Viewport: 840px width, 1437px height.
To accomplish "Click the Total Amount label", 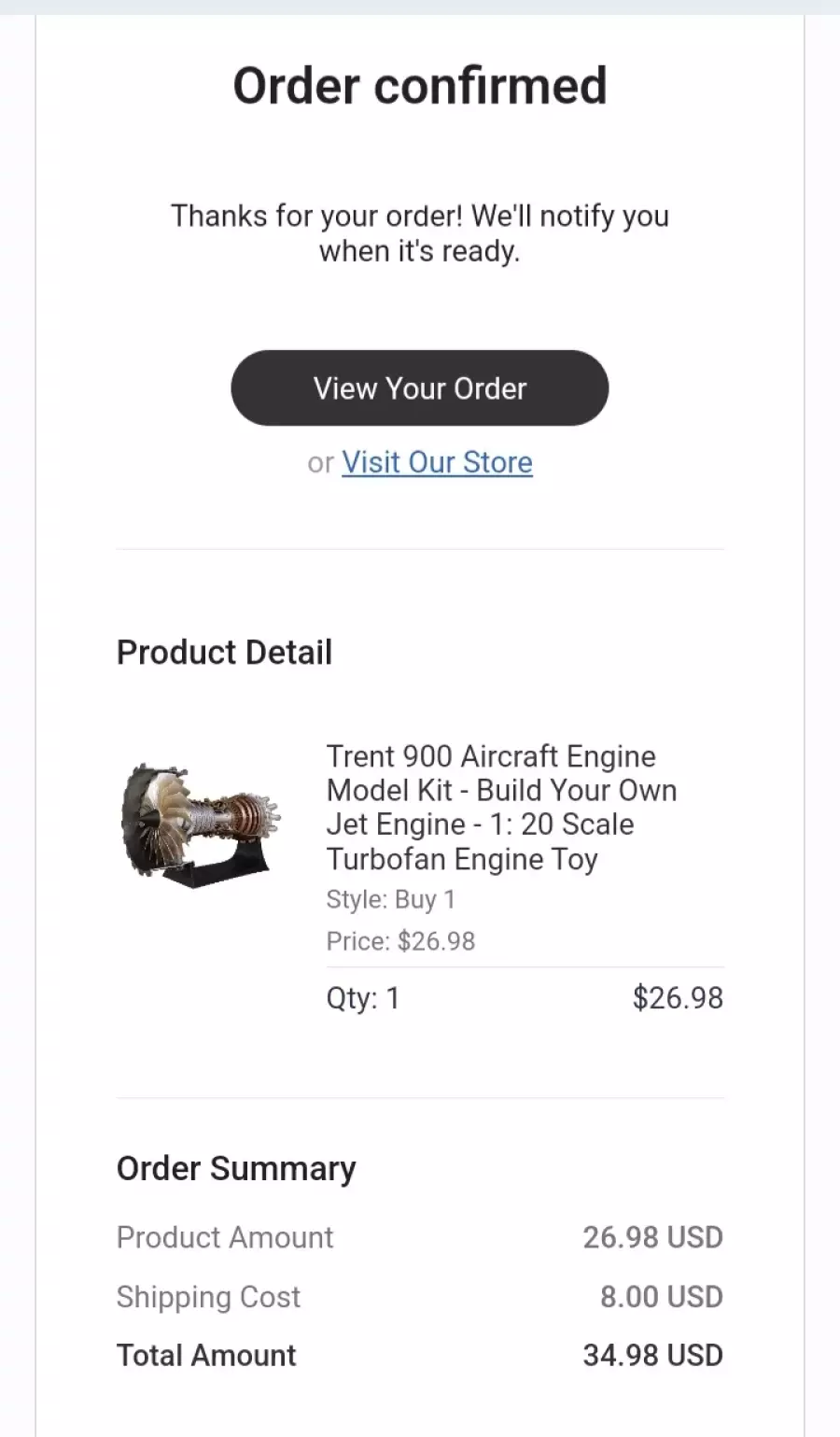I will click(206, 1355).
